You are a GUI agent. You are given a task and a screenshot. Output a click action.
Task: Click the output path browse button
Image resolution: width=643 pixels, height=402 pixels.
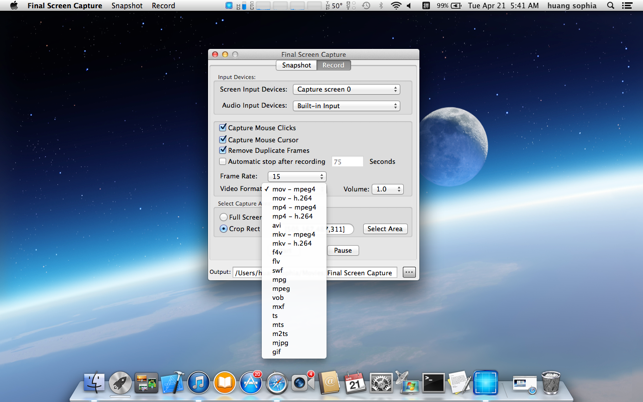409,272
